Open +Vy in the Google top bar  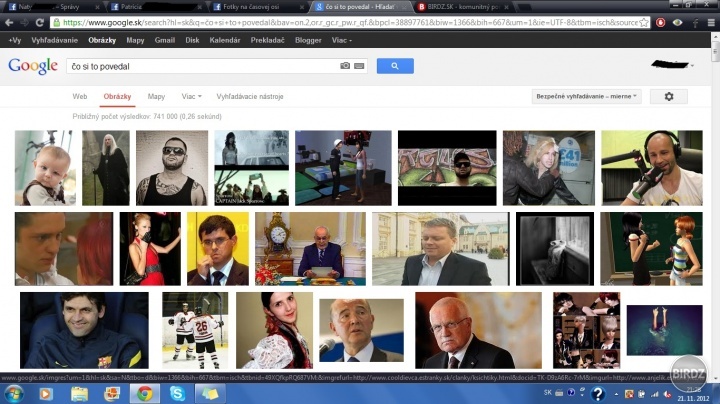(x=15, y=40)
